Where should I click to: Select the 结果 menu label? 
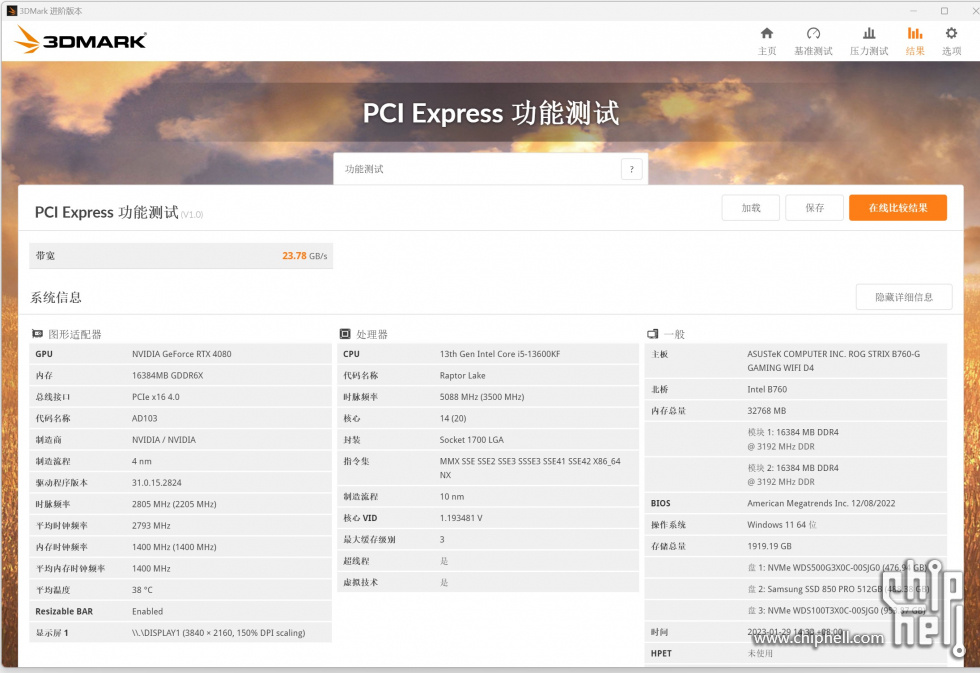(915, 51)
